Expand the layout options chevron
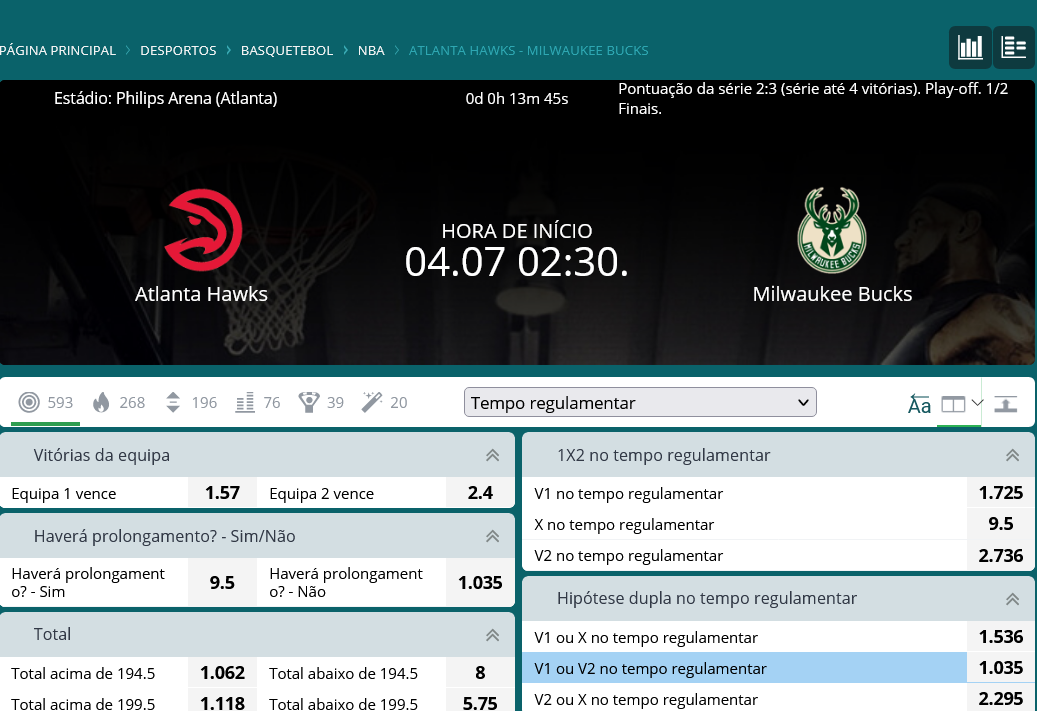Viewport: 1037px width, 711px height. 977,403
